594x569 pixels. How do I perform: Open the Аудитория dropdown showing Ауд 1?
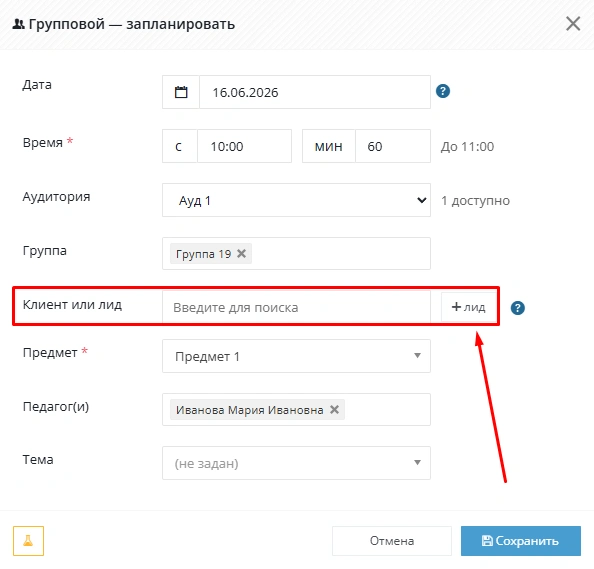tap(296, 200)
